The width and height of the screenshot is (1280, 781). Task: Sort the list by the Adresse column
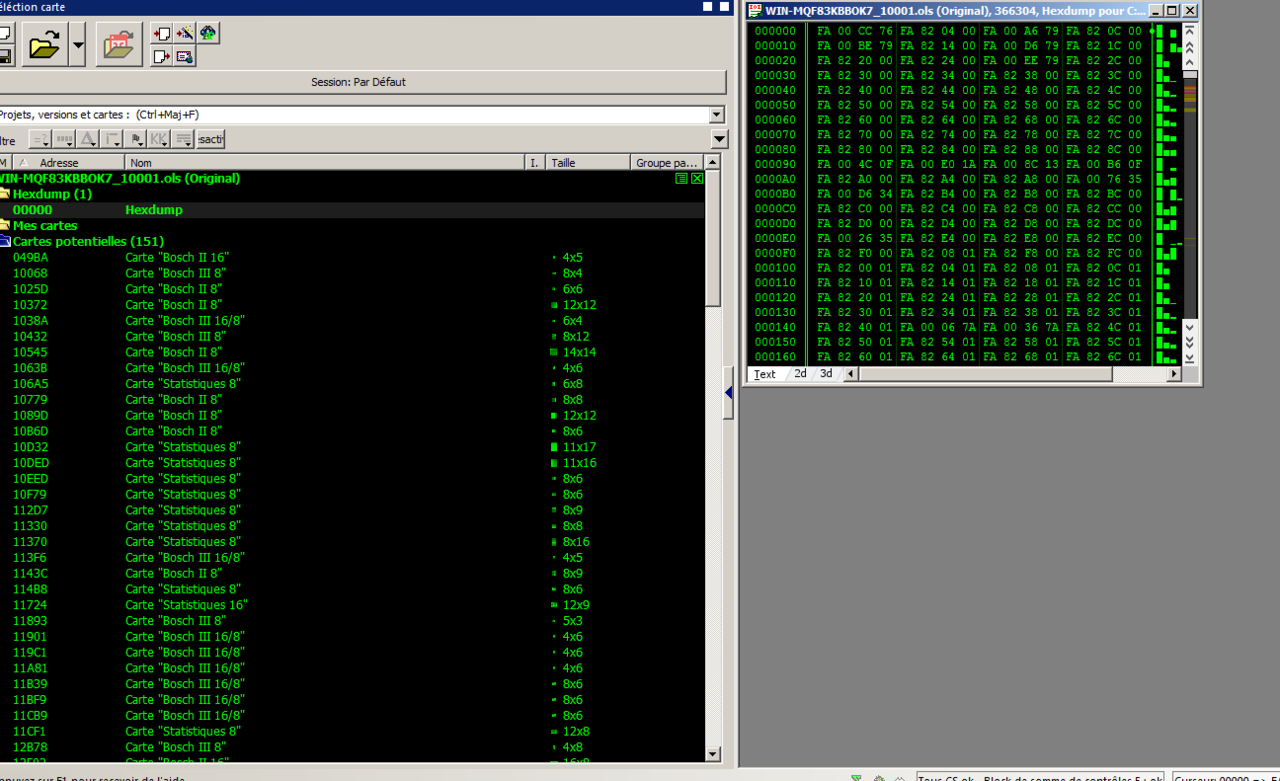[67, 162]
